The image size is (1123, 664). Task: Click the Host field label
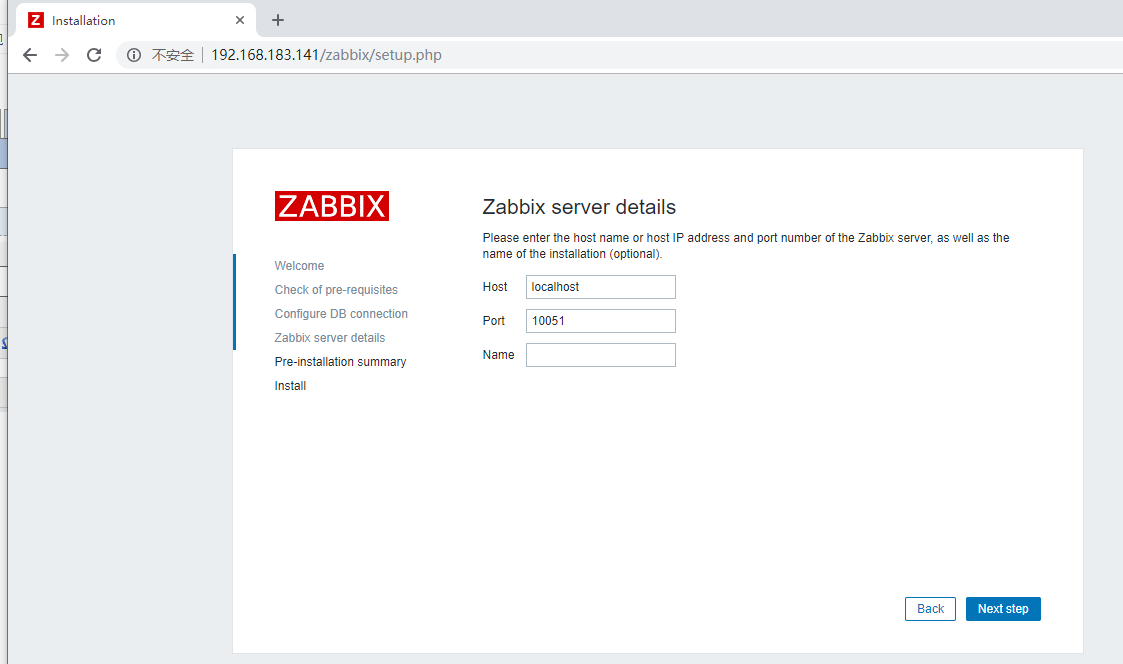(x=495, y=287)
